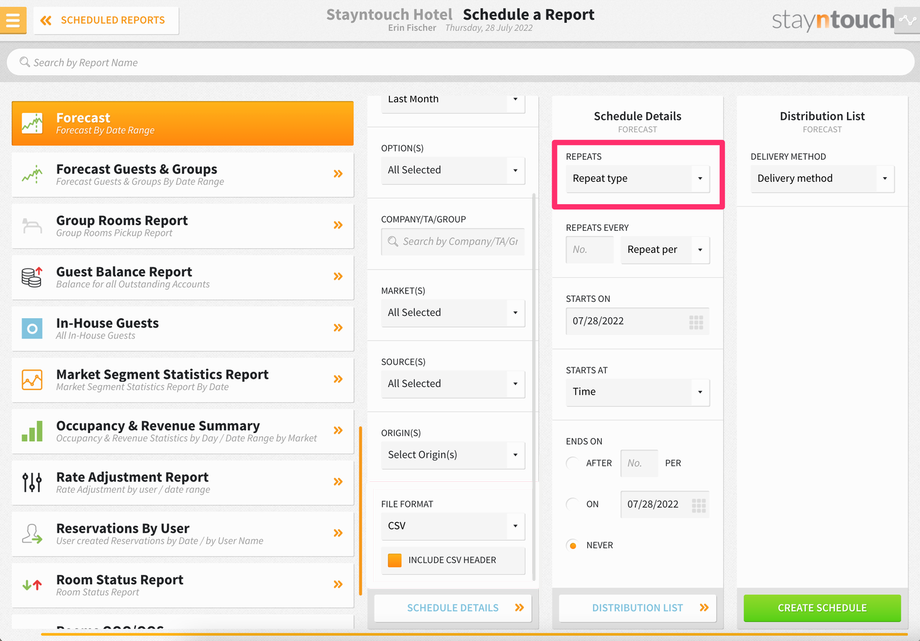Open the Last Month date range dropdown
The width and height of the screenshot is (920, 641).
click(x=453, y=103)
